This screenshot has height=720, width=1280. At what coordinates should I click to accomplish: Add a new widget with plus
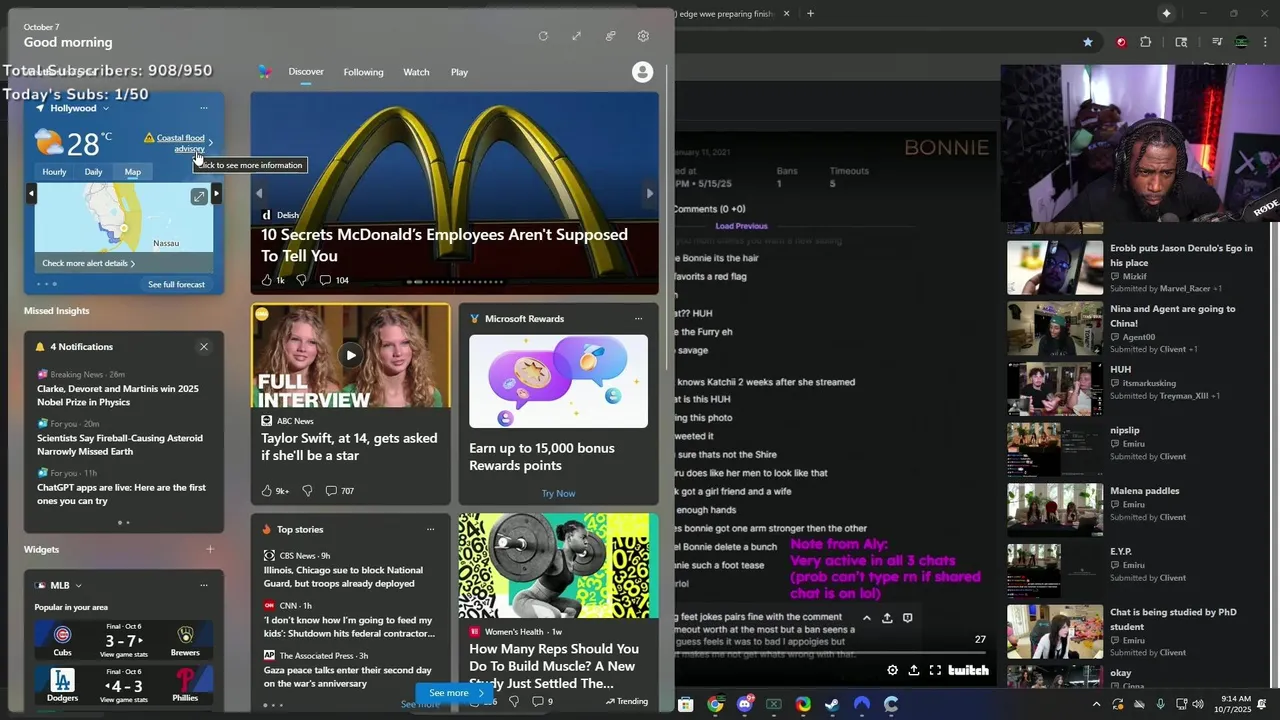click(x=210, y=549)
